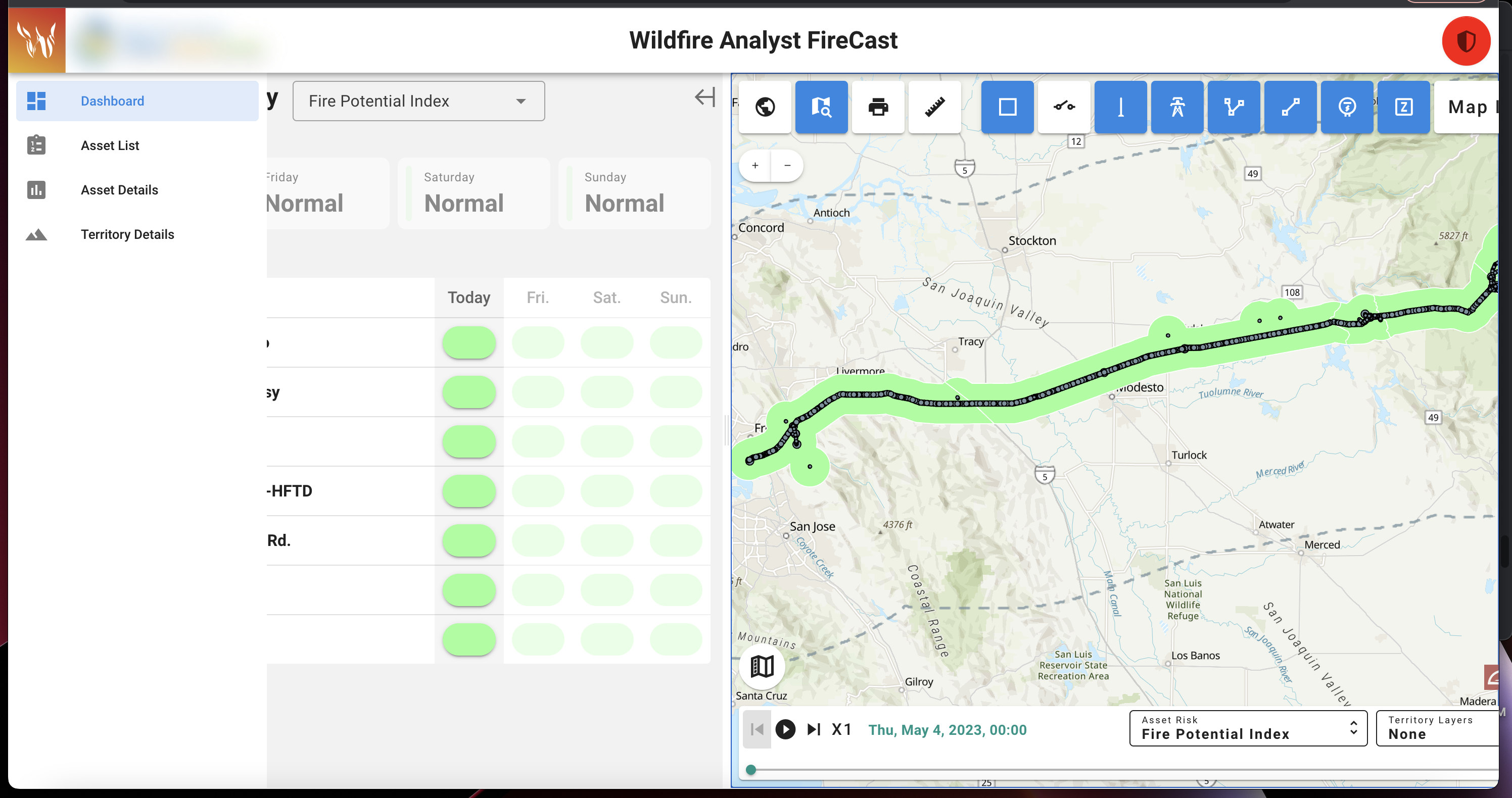
Task: Go to Asset Details page
Action: 119,189
